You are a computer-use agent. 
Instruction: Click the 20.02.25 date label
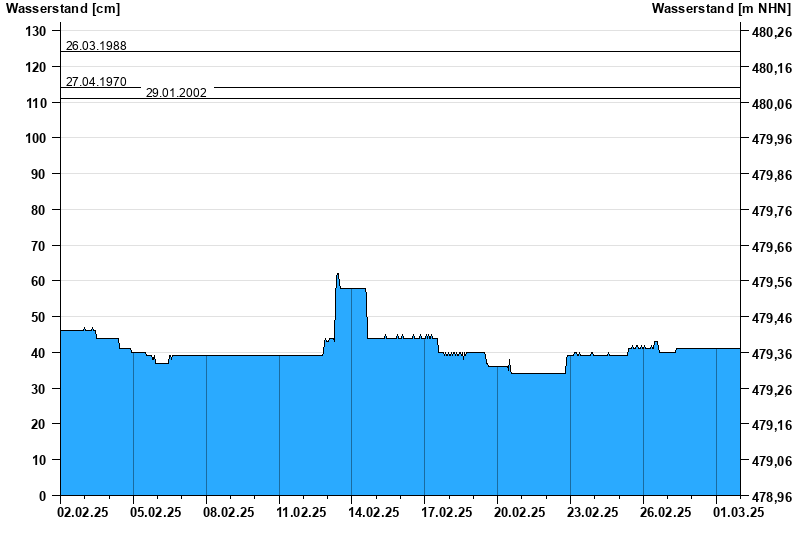[521, 512]
